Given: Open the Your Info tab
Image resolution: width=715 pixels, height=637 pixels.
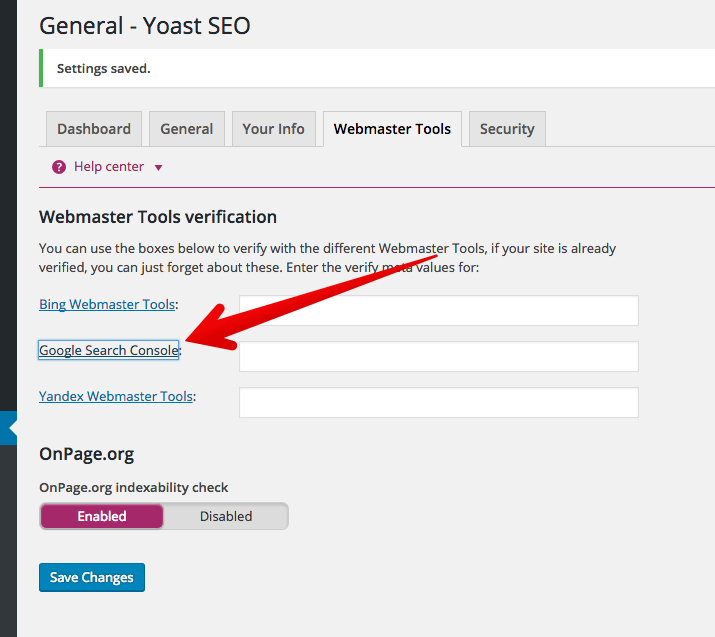Looking at the screenshot, I should click(x=274, y=129).
